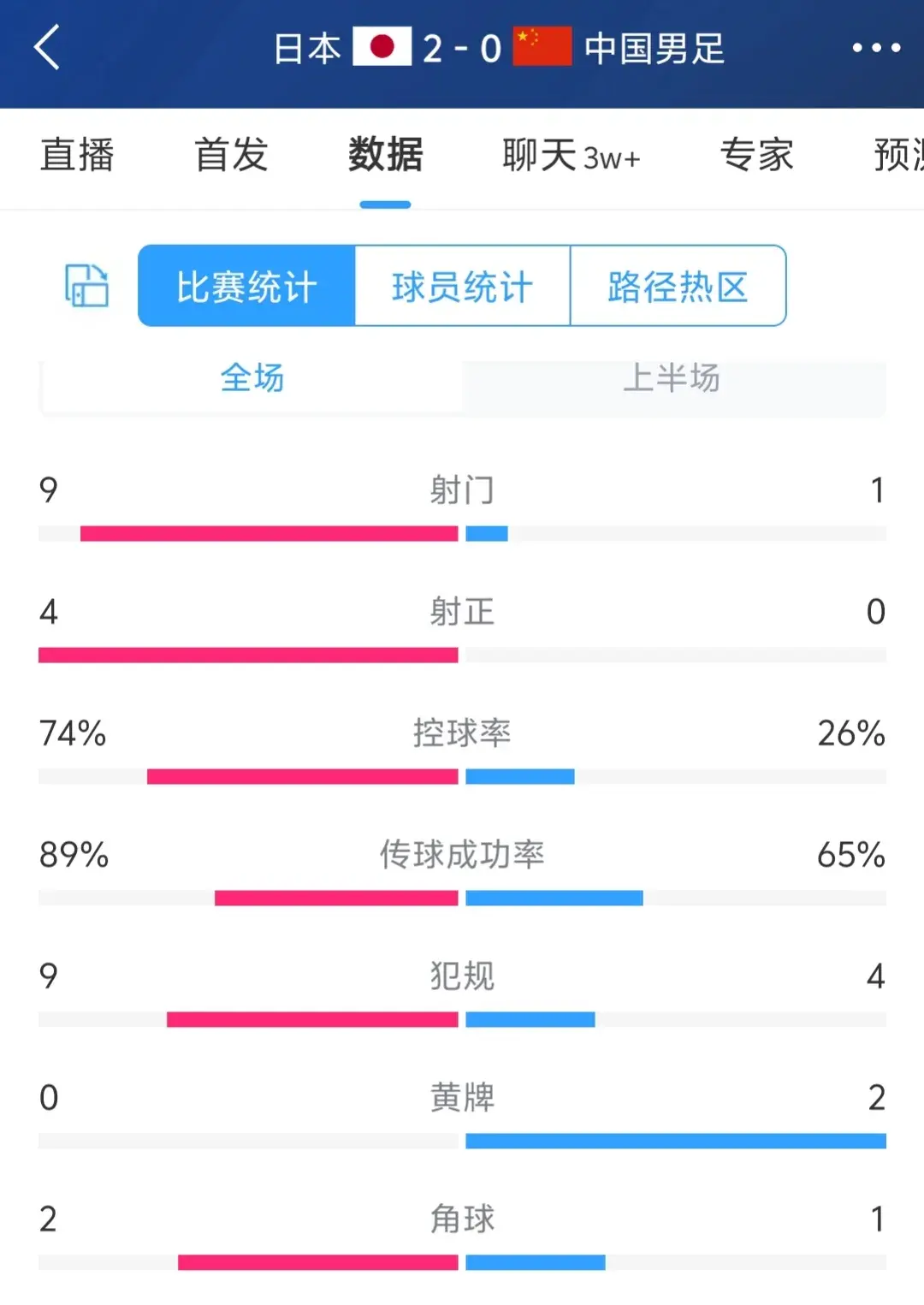924x1305 pixels.
Task: Tap the back arrow icon
Action: (48, 47)
